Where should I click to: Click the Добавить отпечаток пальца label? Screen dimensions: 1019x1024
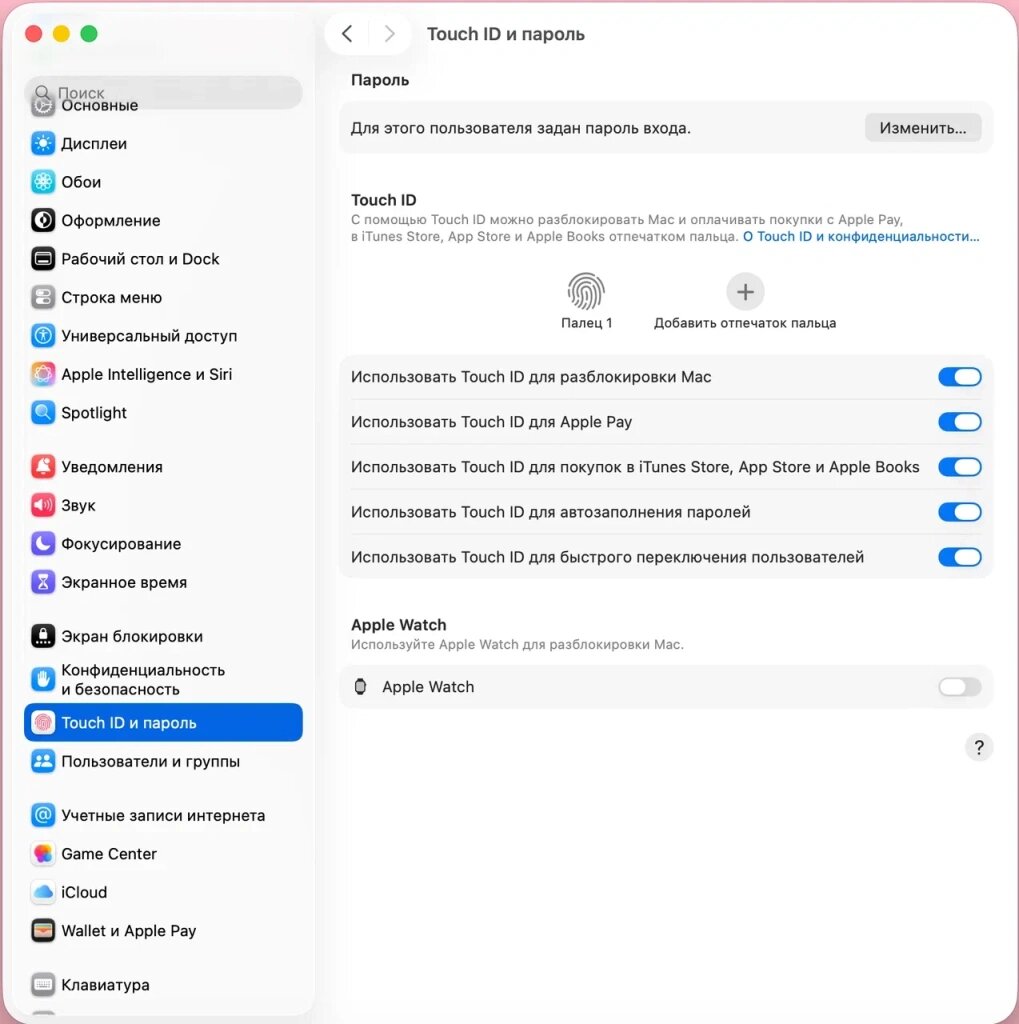[x=745, y=323]
